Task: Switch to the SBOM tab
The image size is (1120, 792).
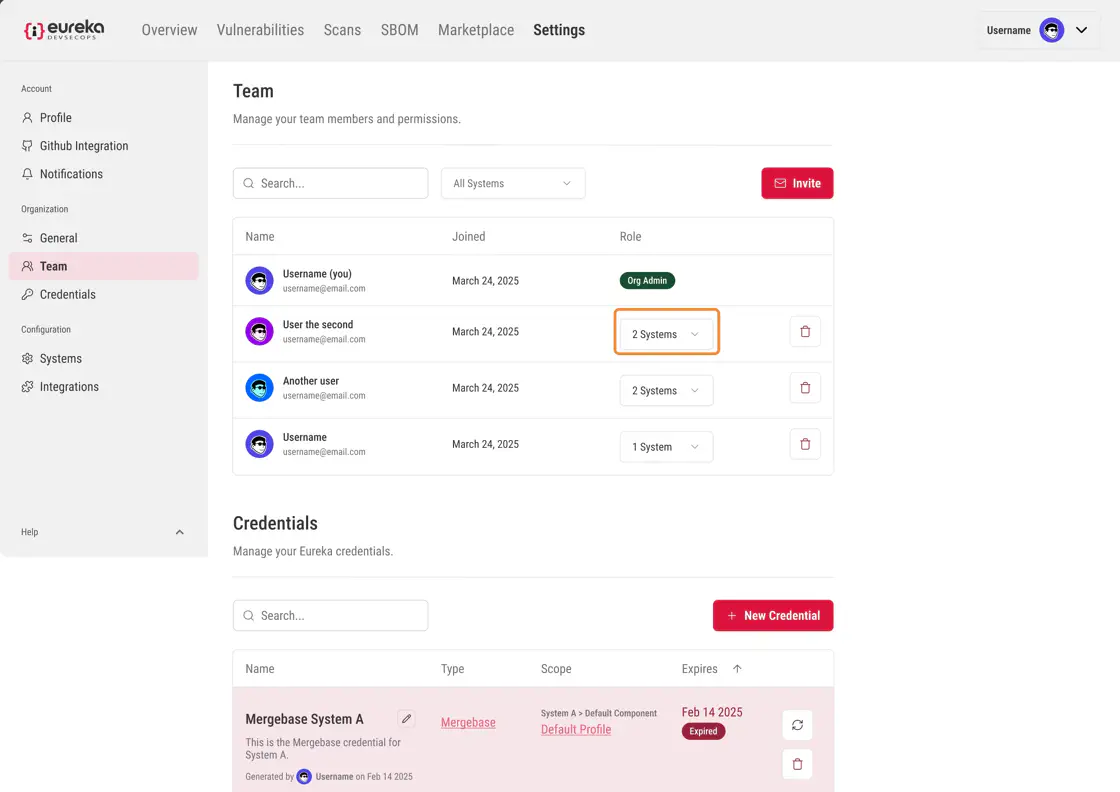Action: pos(399,30)
